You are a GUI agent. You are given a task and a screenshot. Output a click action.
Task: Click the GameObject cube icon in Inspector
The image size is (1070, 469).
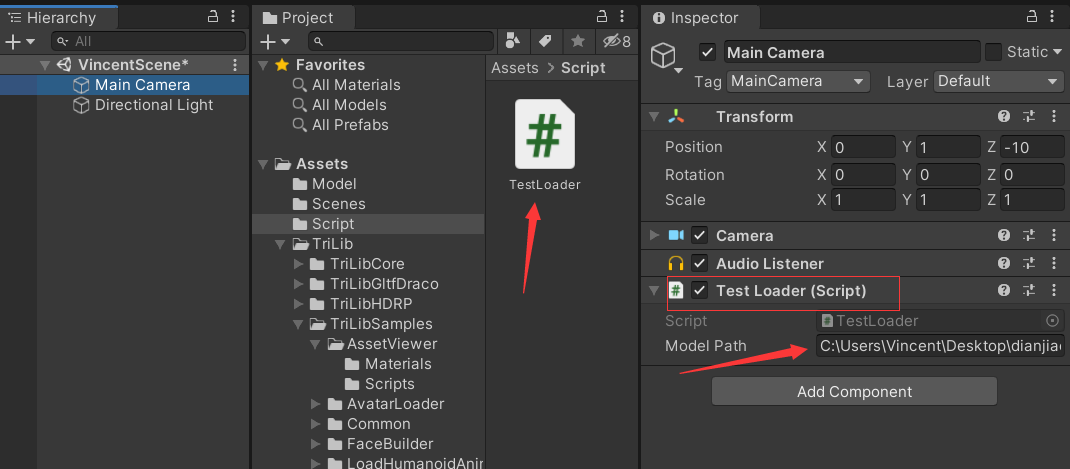(x=663, y=55)
